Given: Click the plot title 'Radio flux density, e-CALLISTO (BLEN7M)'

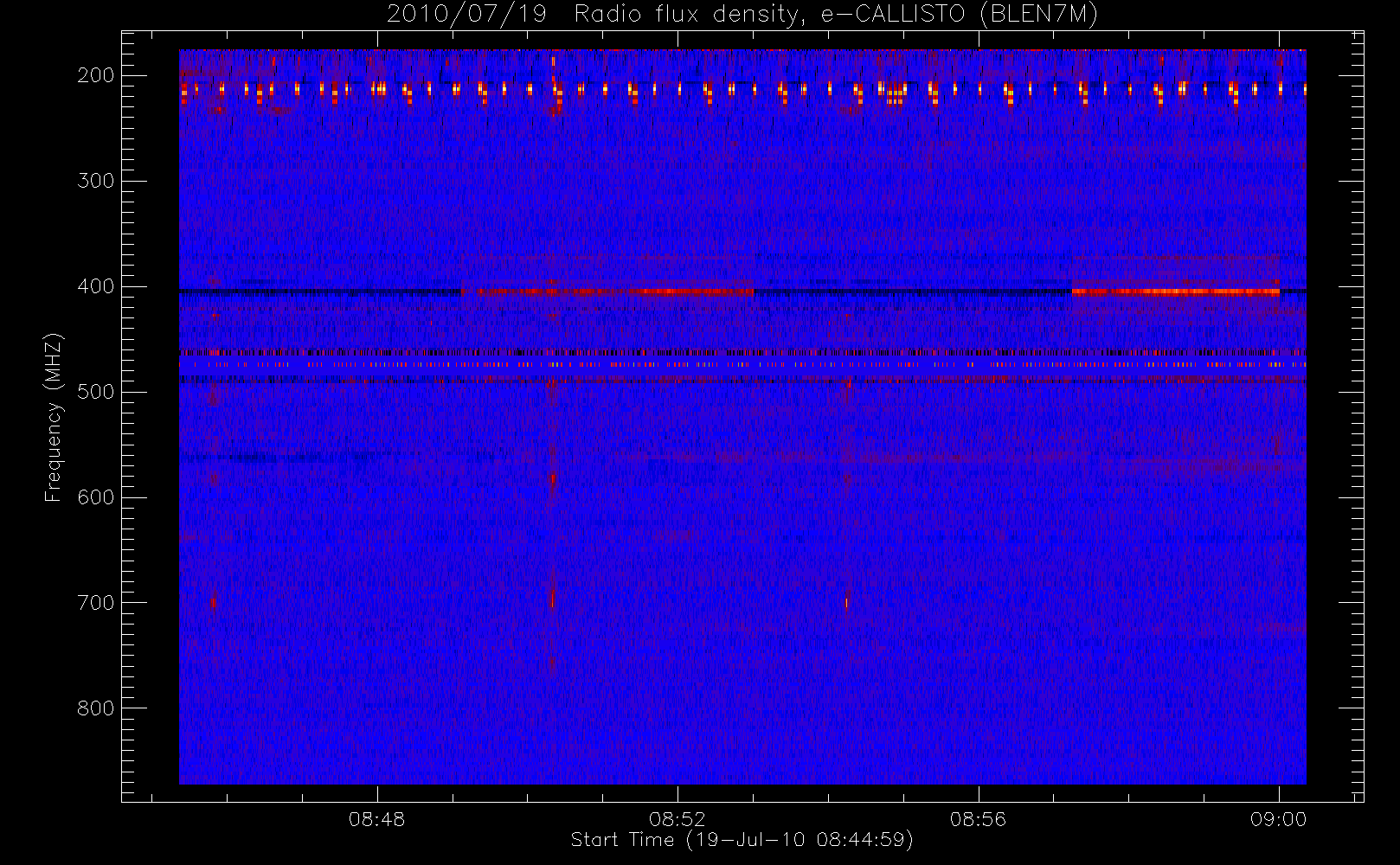Looking at the screenshot, I should [837, 15].
